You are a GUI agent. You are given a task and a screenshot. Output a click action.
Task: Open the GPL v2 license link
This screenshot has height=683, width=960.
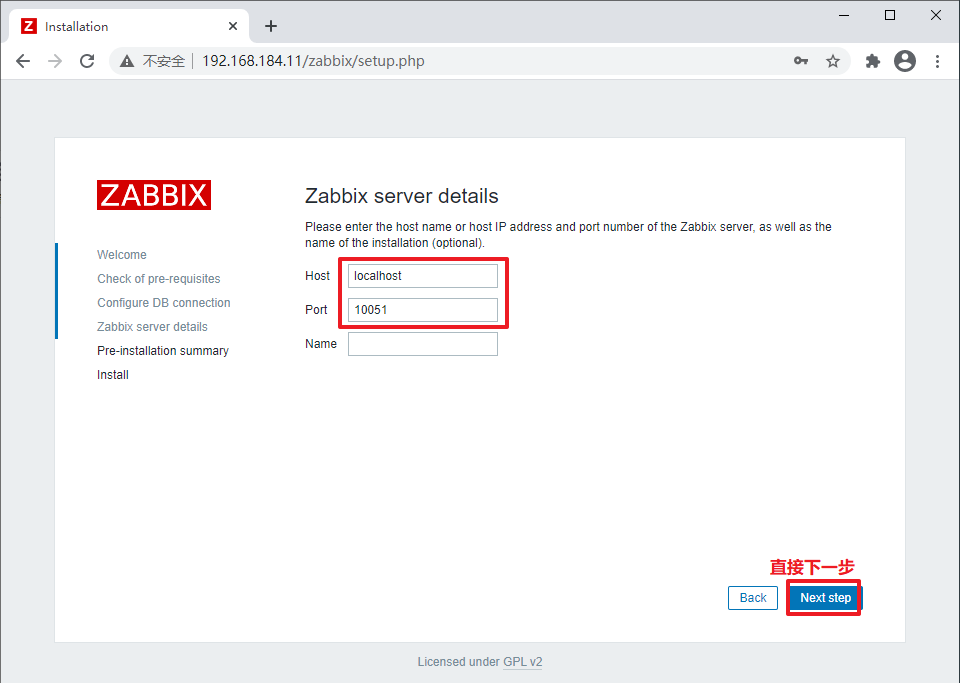point(522,662)
